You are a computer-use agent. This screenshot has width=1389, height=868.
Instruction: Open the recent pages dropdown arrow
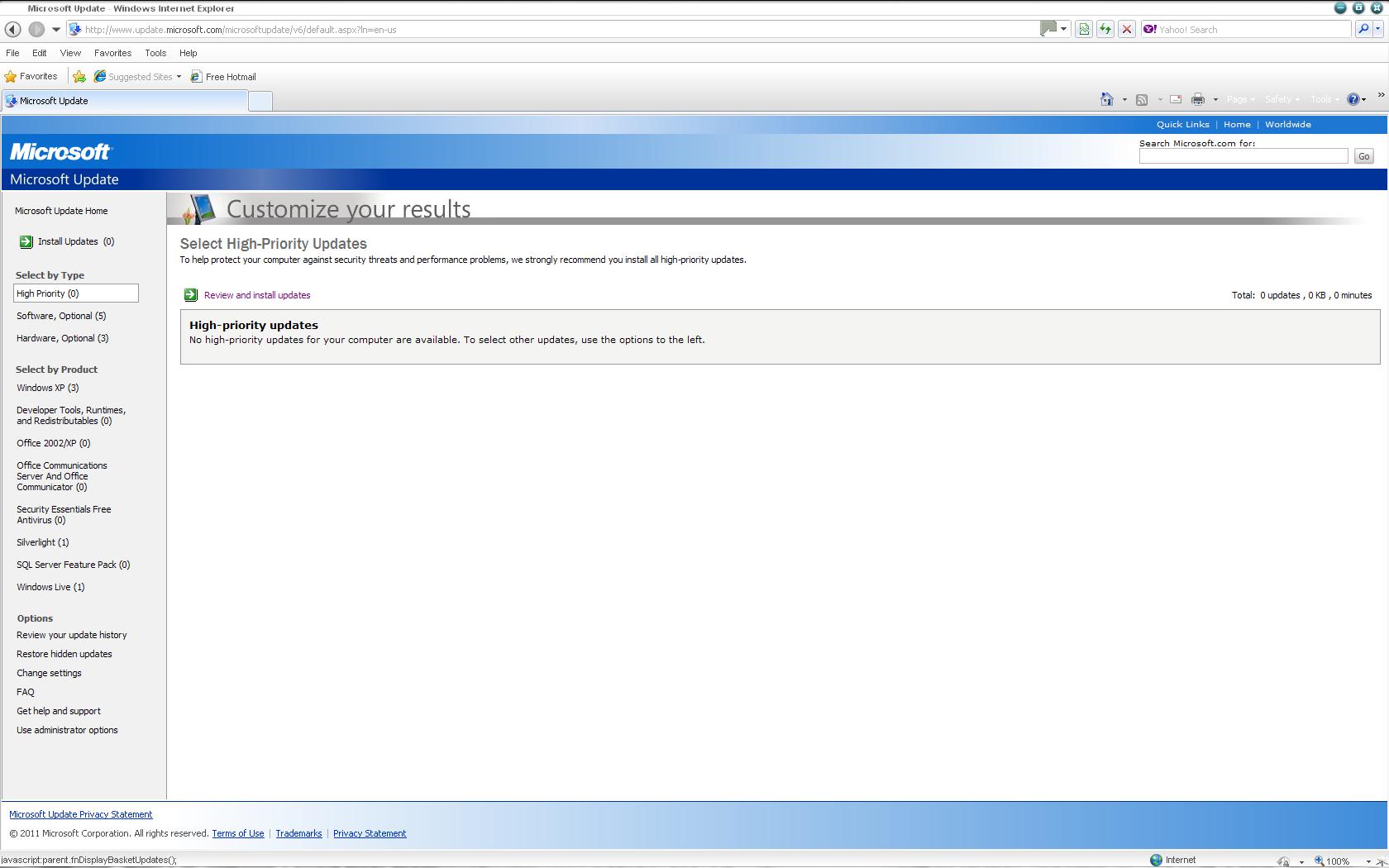click(x=56, y=30)
